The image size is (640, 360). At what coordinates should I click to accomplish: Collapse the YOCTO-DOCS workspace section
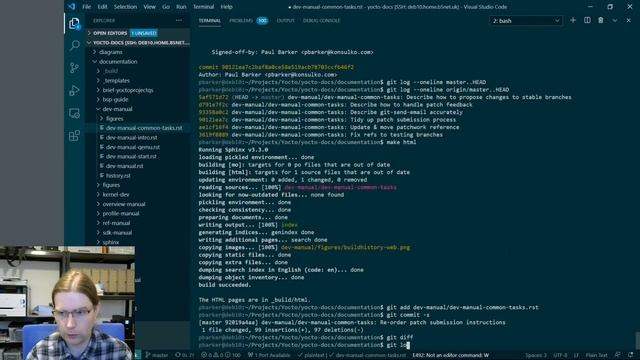click(x=139, y=42)
